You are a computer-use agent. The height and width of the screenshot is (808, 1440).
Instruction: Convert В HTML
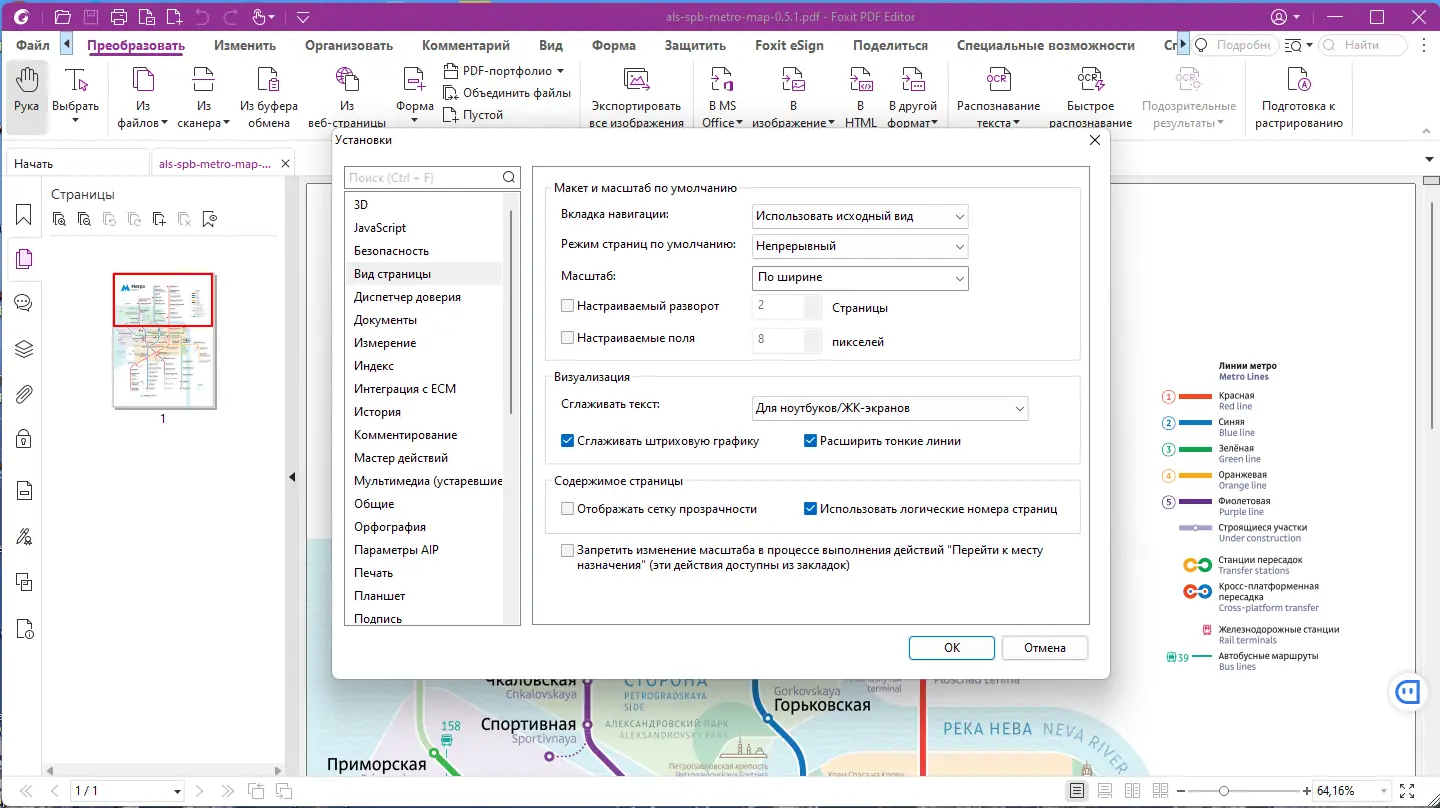(860, 97)
